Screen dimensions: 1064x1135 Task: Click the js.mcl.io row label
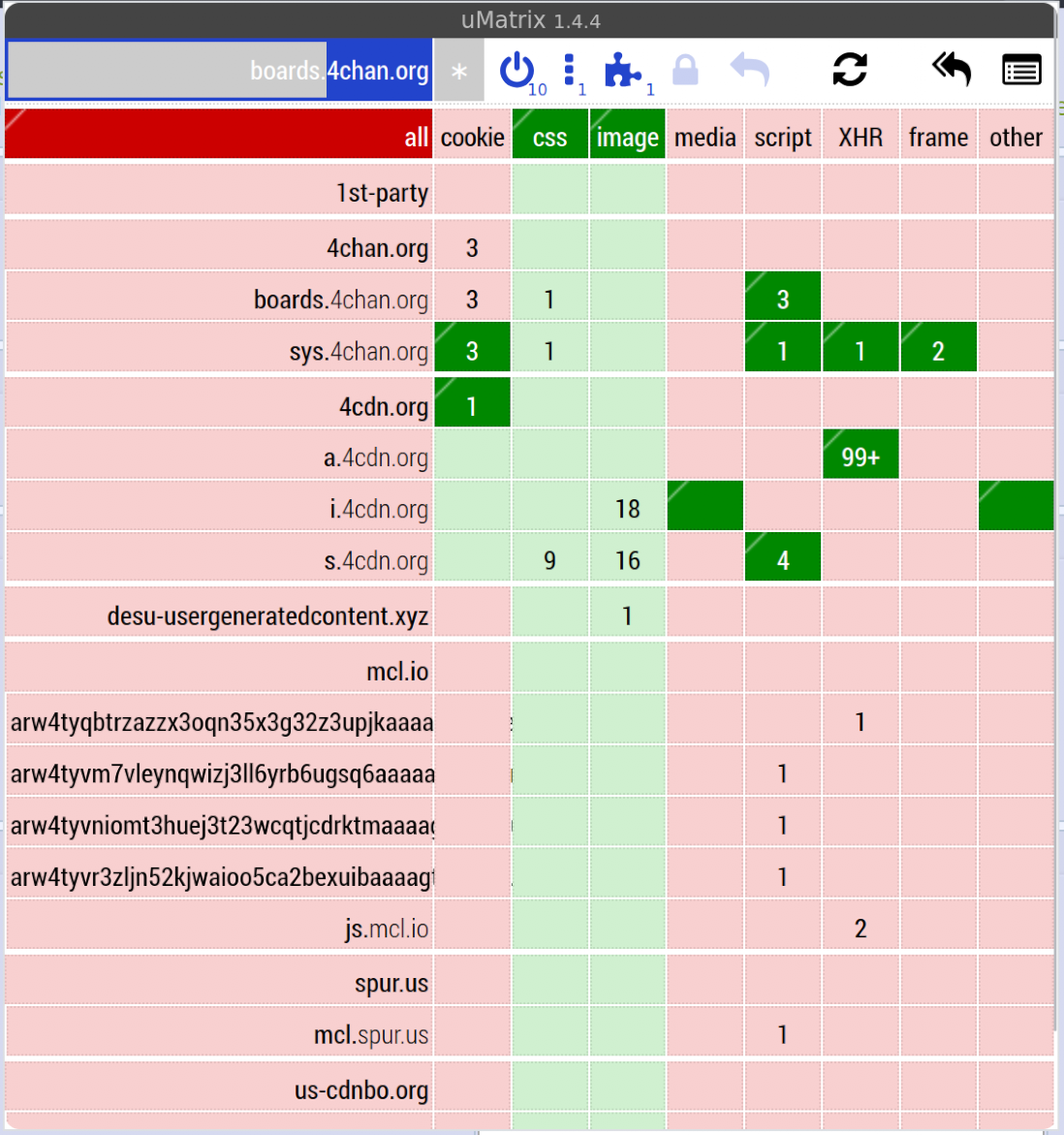[219, 925]
